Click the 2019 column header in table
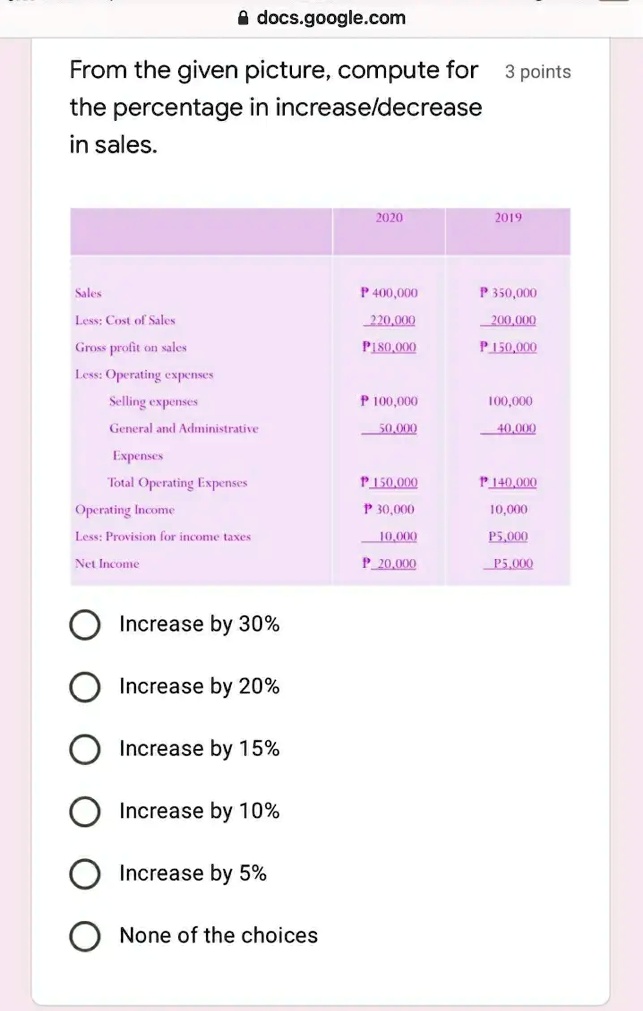The image size is (643, 1011). (x=508, y=218)
